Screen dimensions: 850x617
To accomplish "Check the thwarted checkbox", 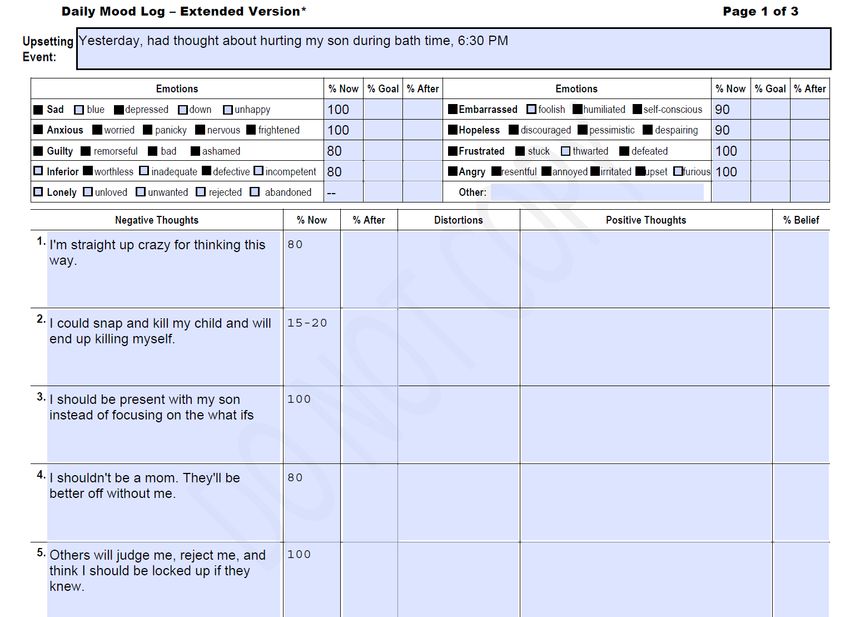I will 565,151.
